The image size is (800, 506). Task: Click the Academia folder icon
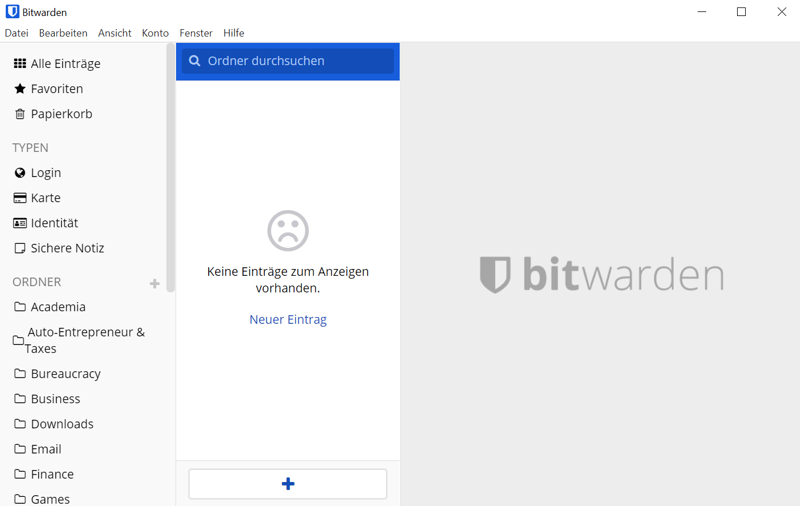point(20,307)
